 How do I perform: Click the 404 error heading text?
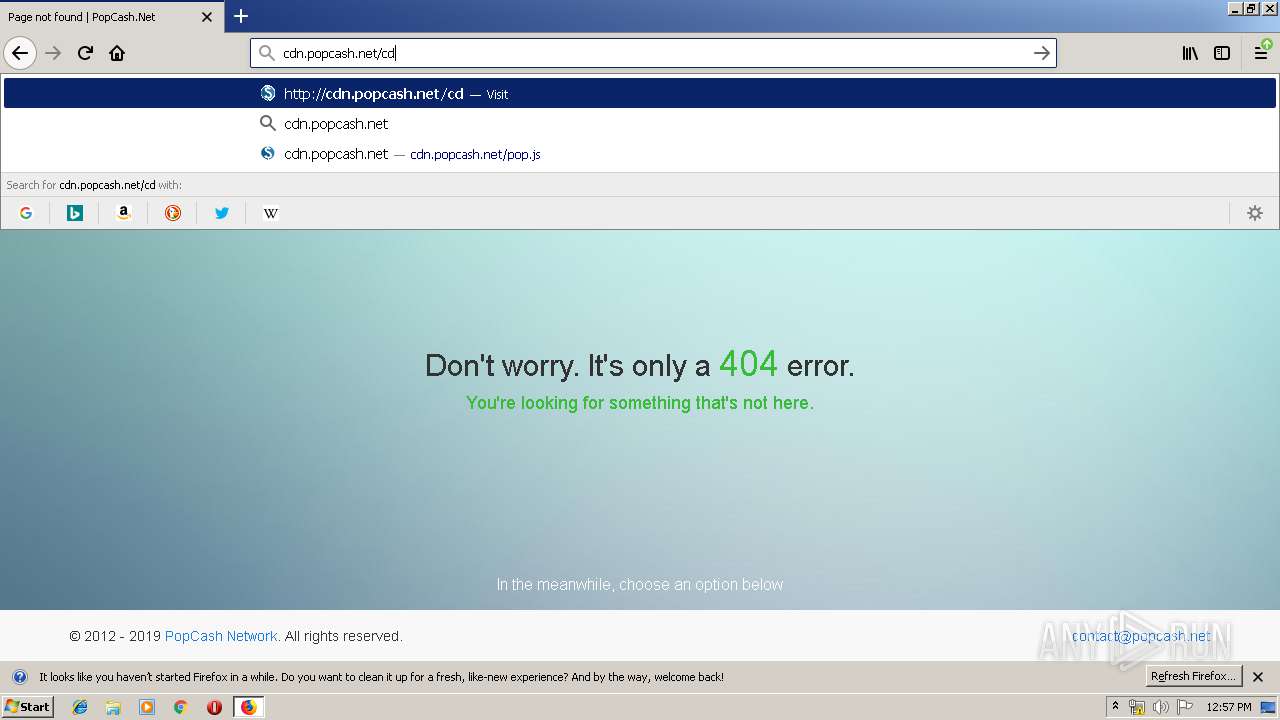[x=640, y=364]
